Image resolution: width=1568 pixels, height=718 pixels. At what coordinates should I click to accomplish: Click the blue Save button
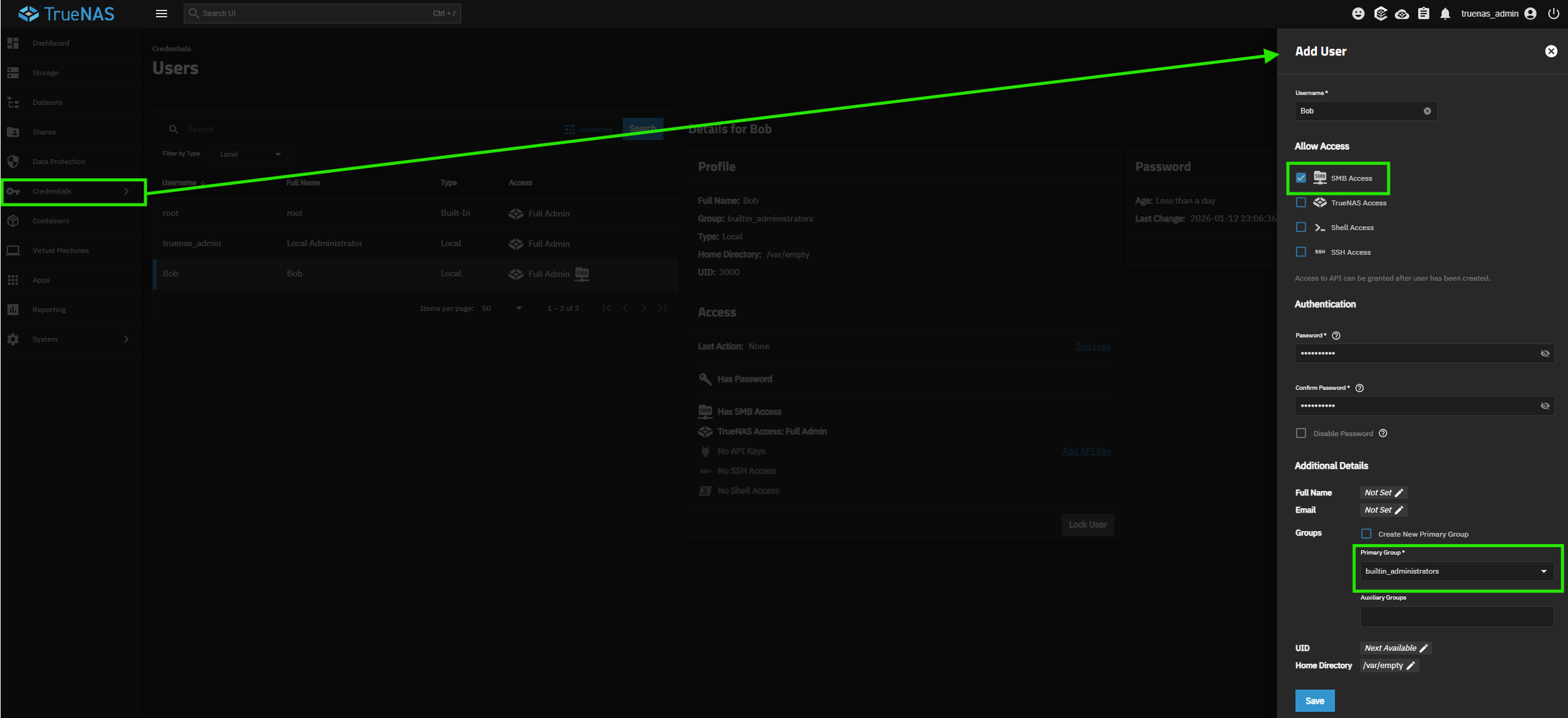coord(1315,701)
